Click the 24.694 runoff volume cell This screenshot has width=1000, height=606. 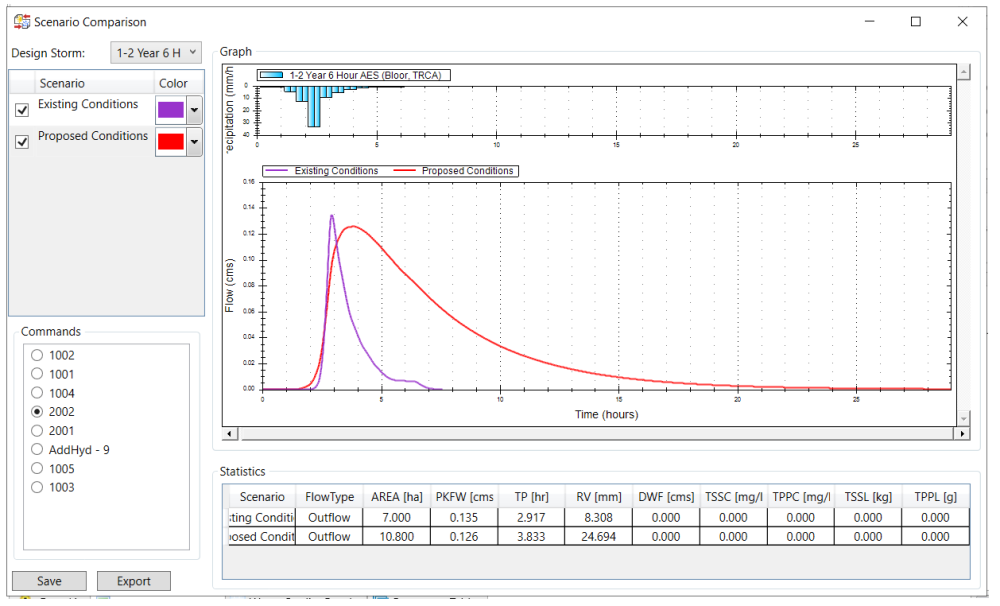coord(599,536)
